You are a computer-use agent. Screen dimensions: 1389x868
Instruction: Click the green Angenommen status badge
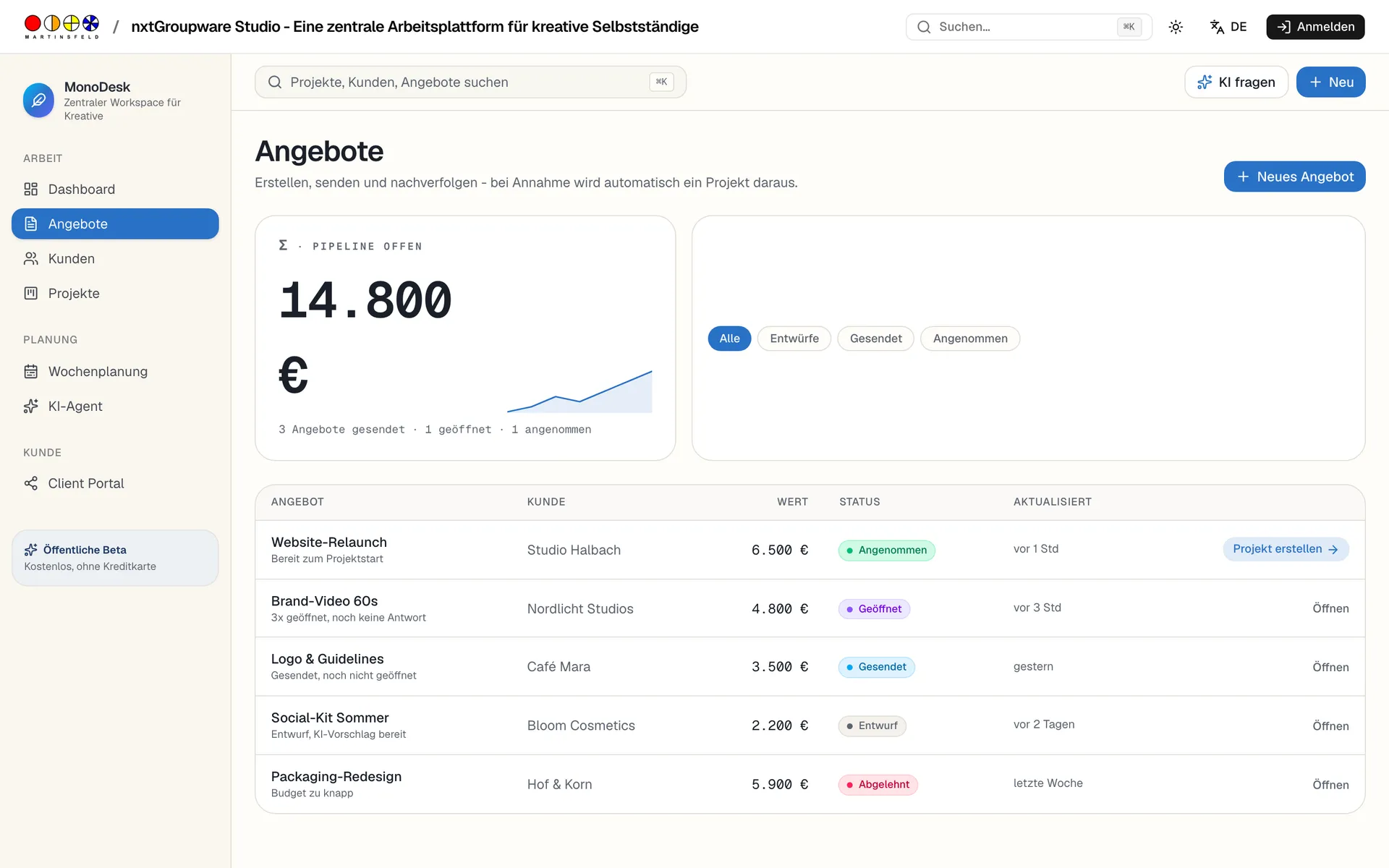point(886,550)
